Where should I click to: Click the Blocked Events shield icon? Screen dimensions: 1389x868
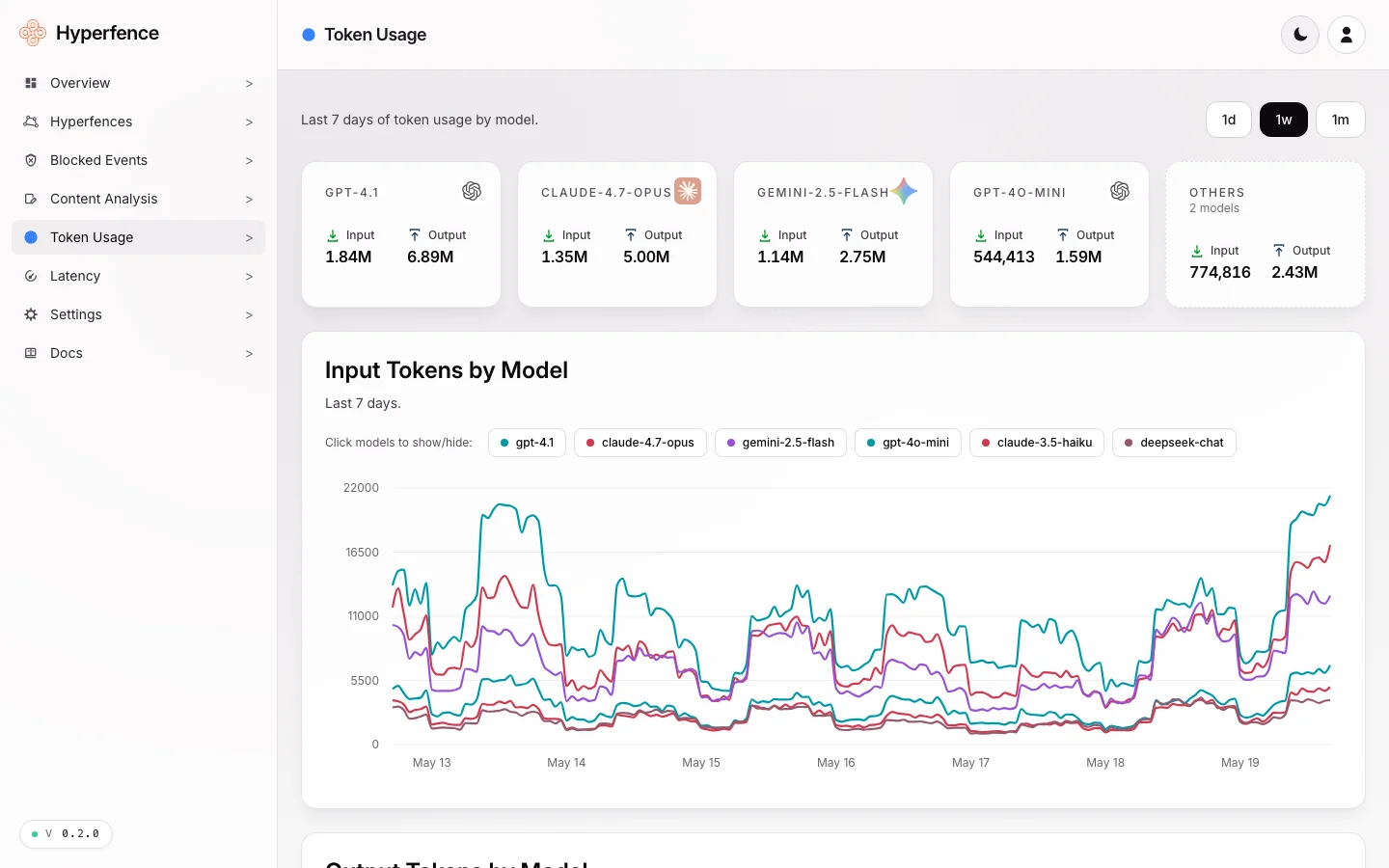[31, 160]
